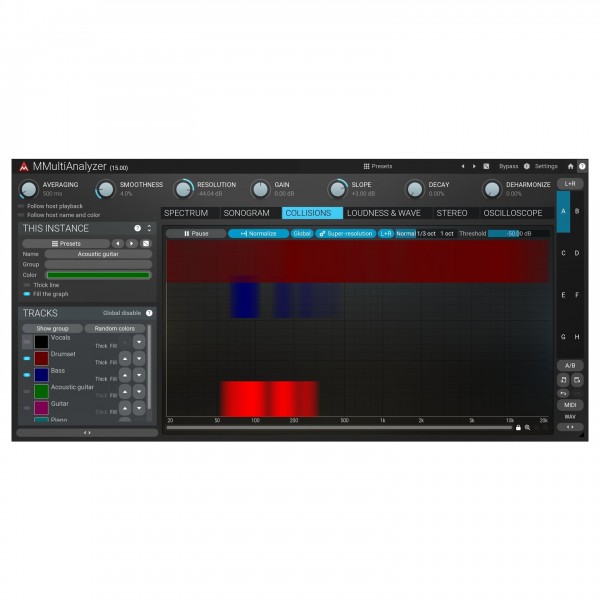Open help for Tracks panel

149,313
